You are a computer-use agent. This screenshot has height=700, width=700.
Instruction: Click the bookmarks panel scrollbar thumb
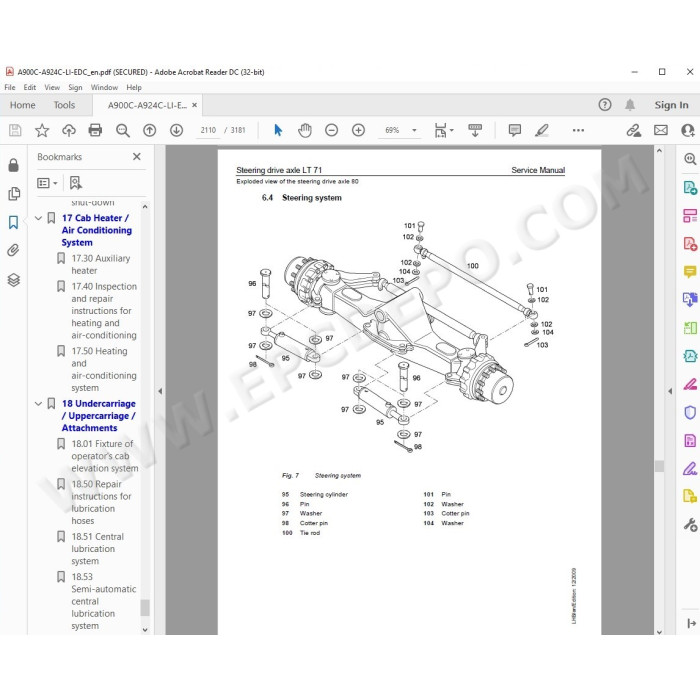pos(145,608)
